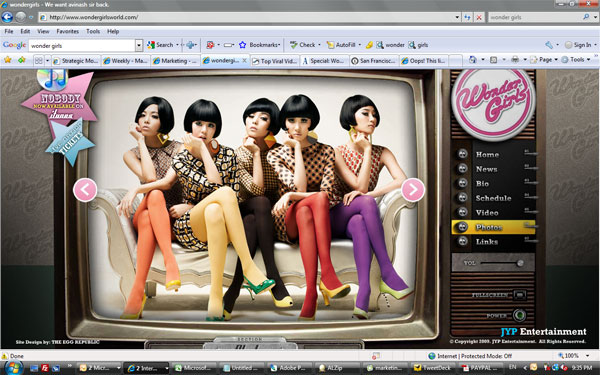Open the ALZip taskbar button
This screenshot has width=600, height=375.
(x=338, y=368)
